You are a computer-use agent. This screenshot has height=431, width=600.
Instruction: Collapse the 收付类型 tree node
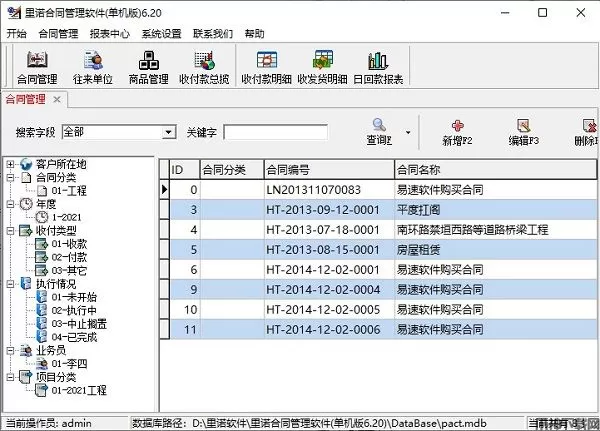10,231
